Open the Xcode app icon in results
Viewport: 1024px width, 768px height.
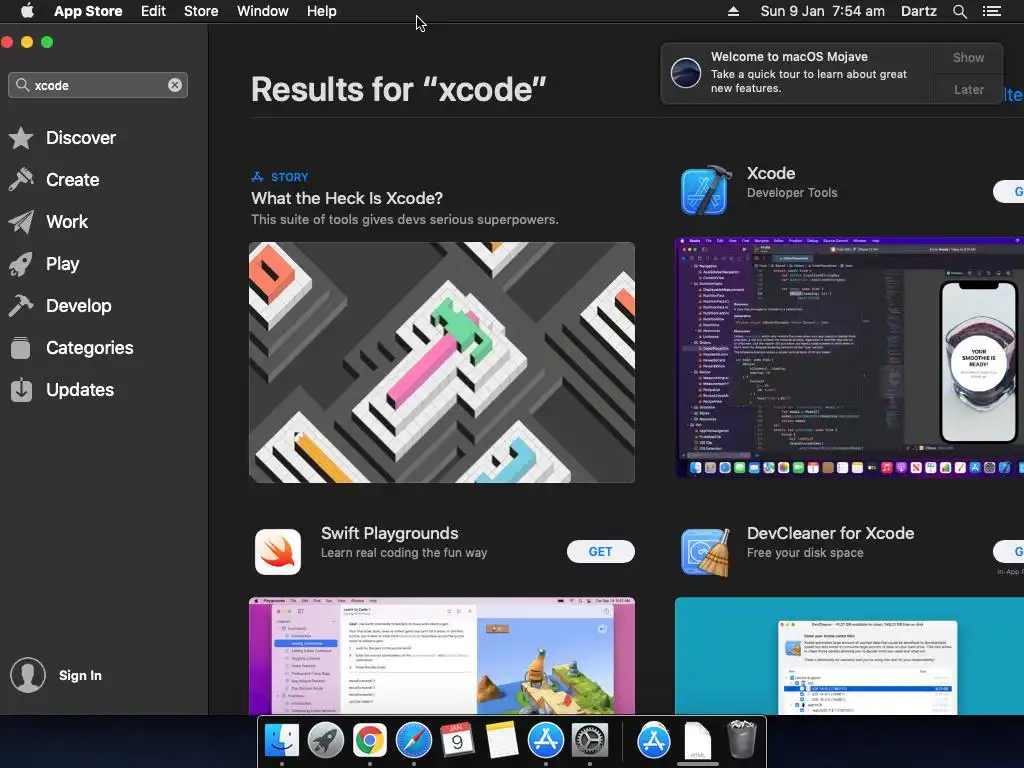click(705, 191)
